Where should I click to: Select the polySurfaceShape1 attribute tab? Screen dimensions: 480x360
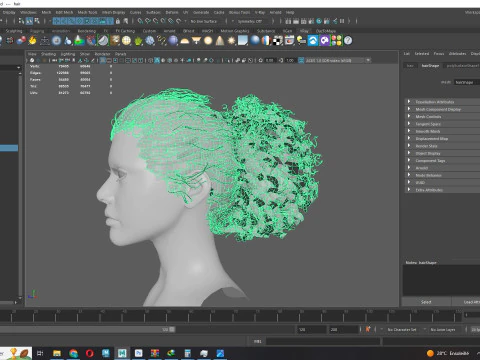coord(463,66)
